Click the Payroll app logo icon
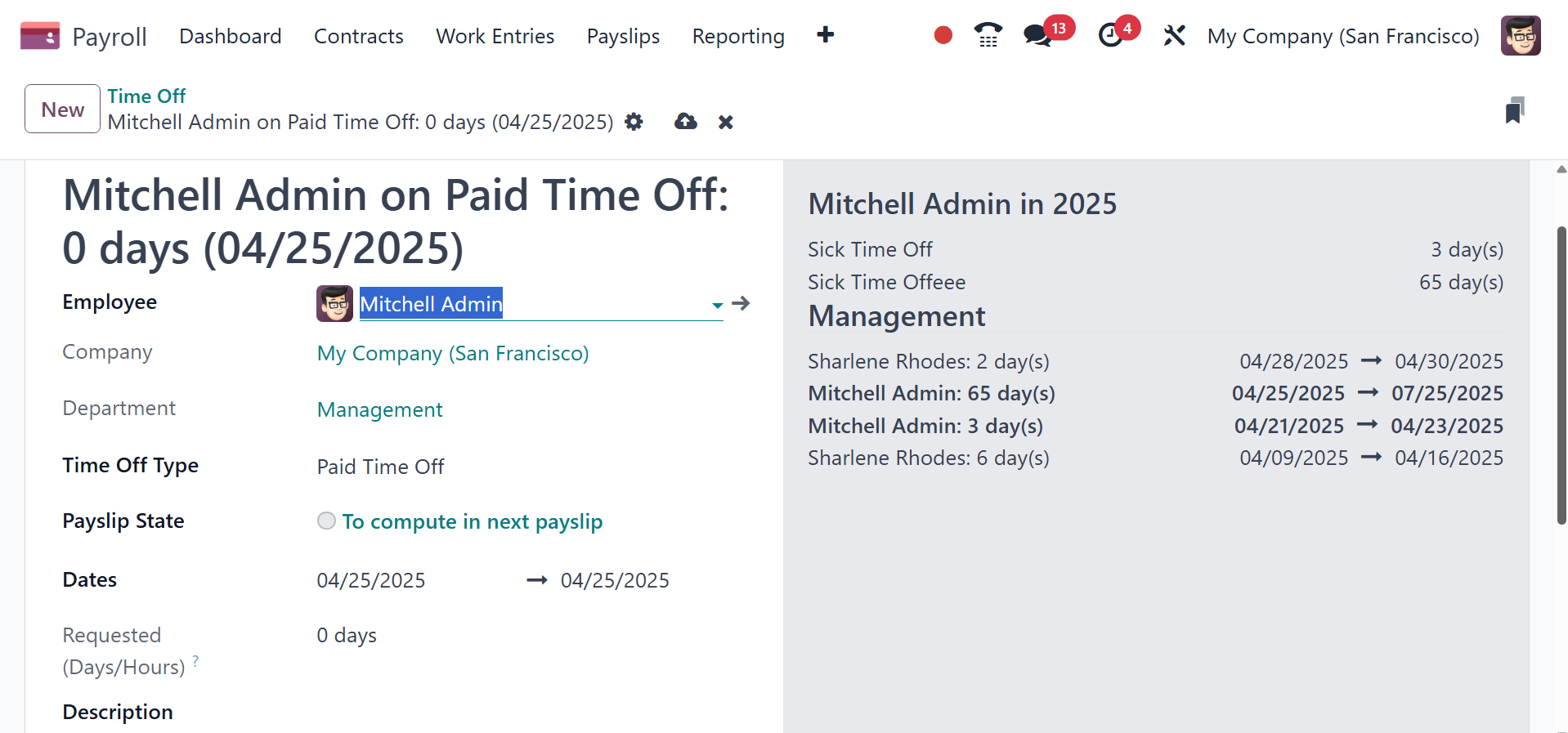The image size is (1568, 733). (39, 36)
